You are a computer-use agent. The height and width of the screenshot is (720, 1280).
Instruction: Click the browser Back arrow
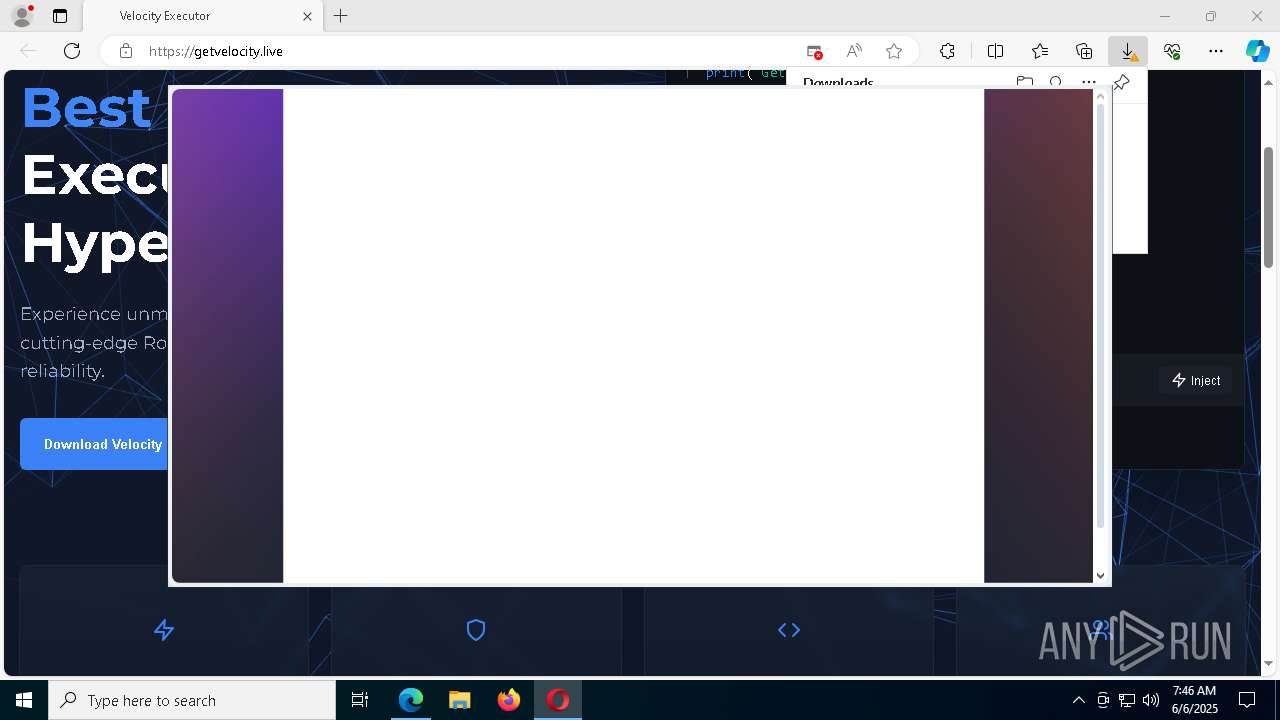(28, 51)
